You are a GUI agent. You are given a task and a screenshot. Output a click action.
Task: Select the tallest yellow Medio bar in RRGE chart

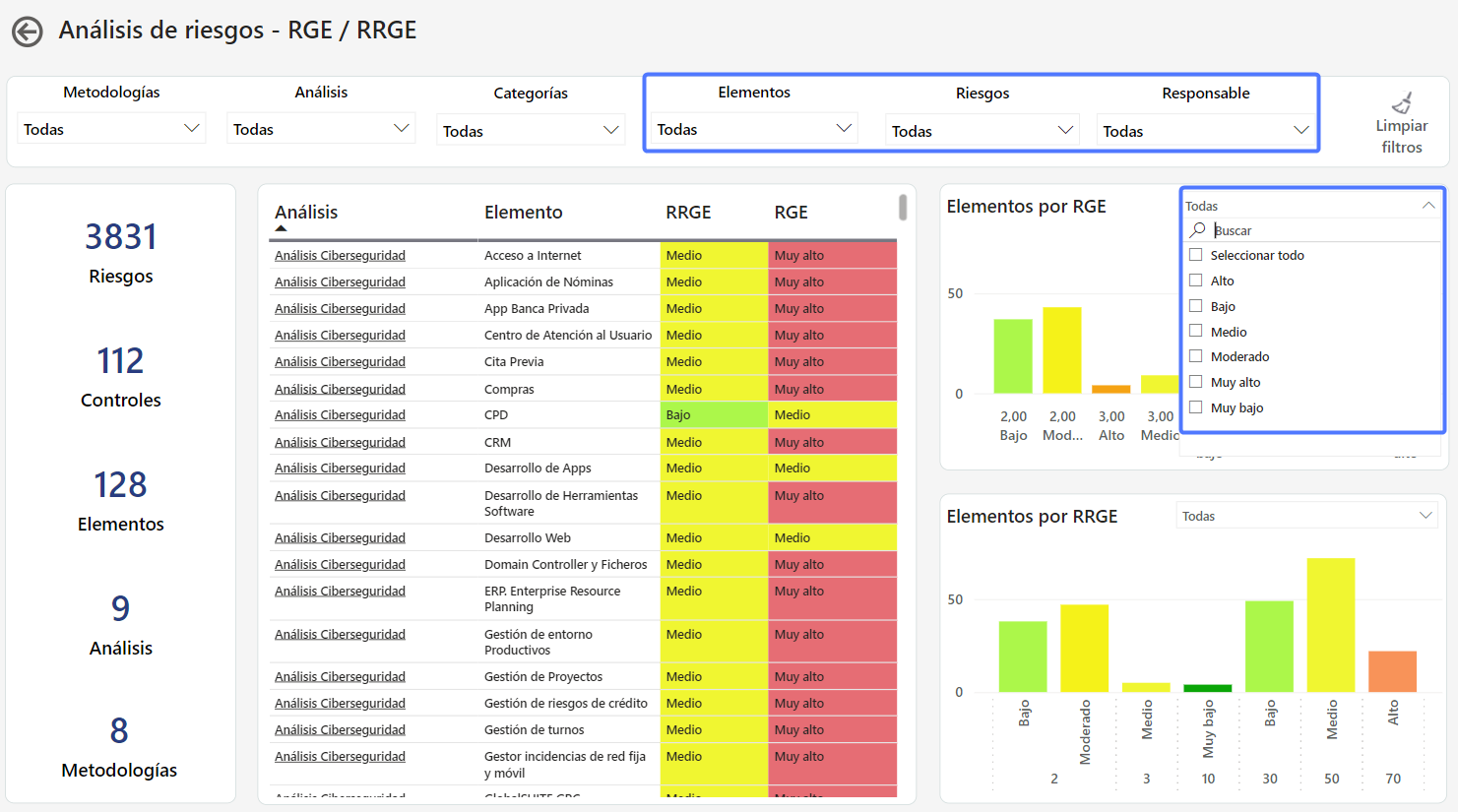(1330, 624)
